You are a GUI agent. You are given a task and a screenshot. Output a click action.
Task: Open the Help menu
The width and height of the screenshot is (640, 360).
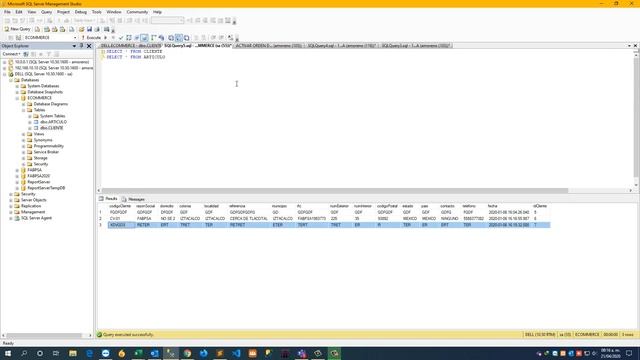coord(157,12)
